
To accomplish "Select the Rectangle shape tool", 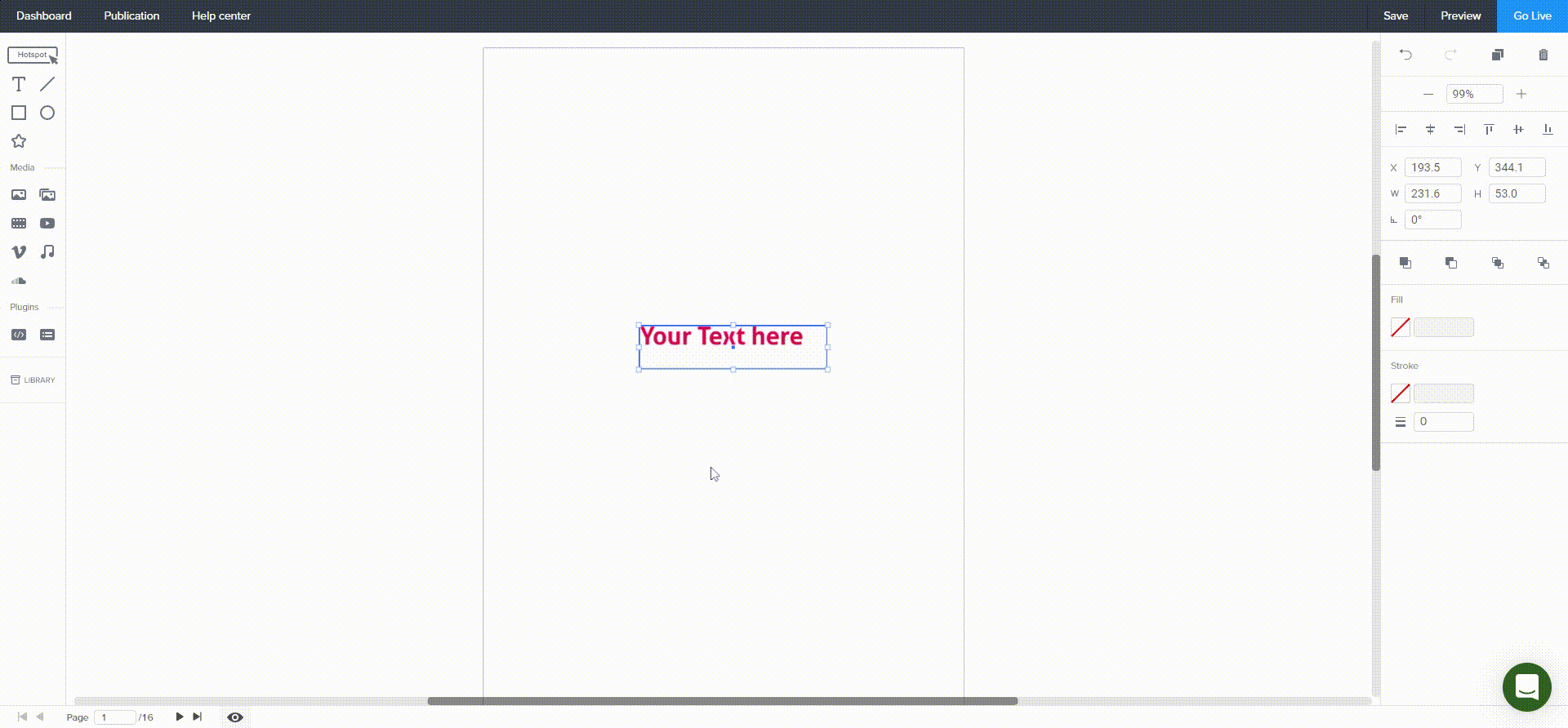I will point(19,113).
